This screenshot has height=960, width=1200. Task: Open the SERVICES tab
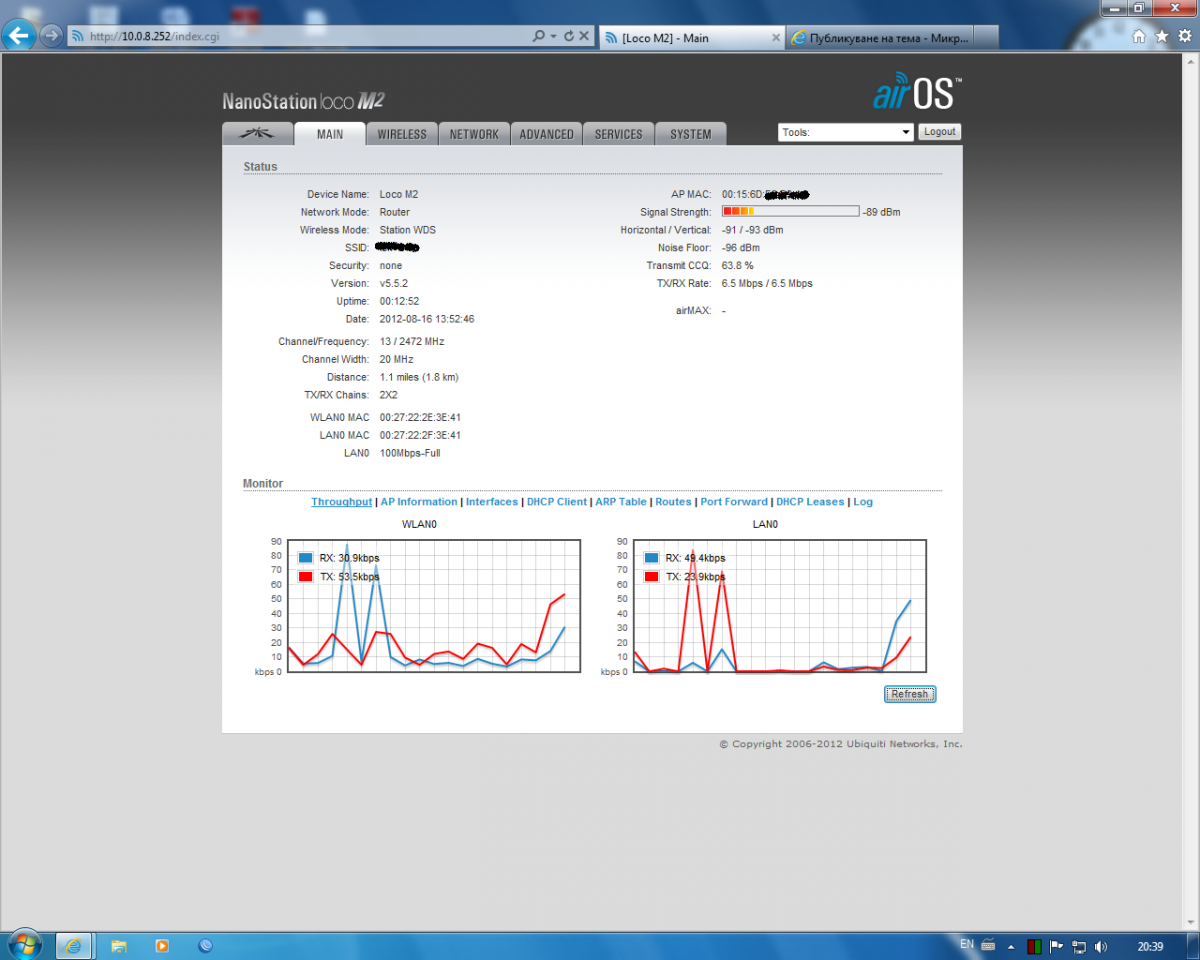tap(618, 134)
